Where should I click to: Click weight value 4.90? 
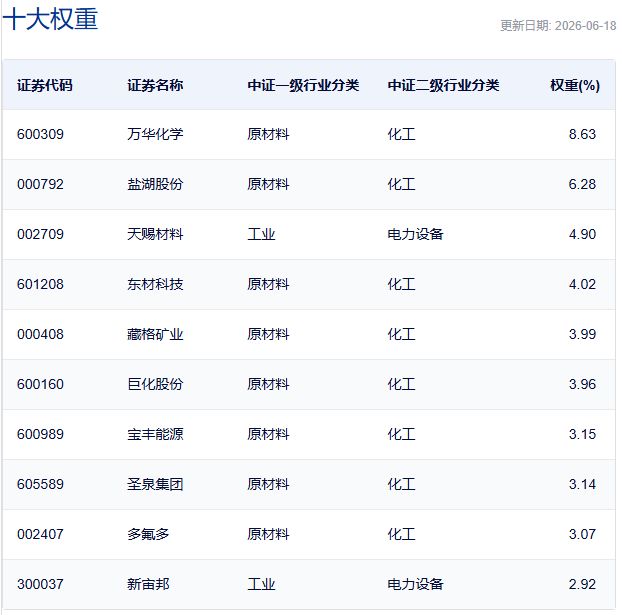pyautogui.click(x=582, y=234)
